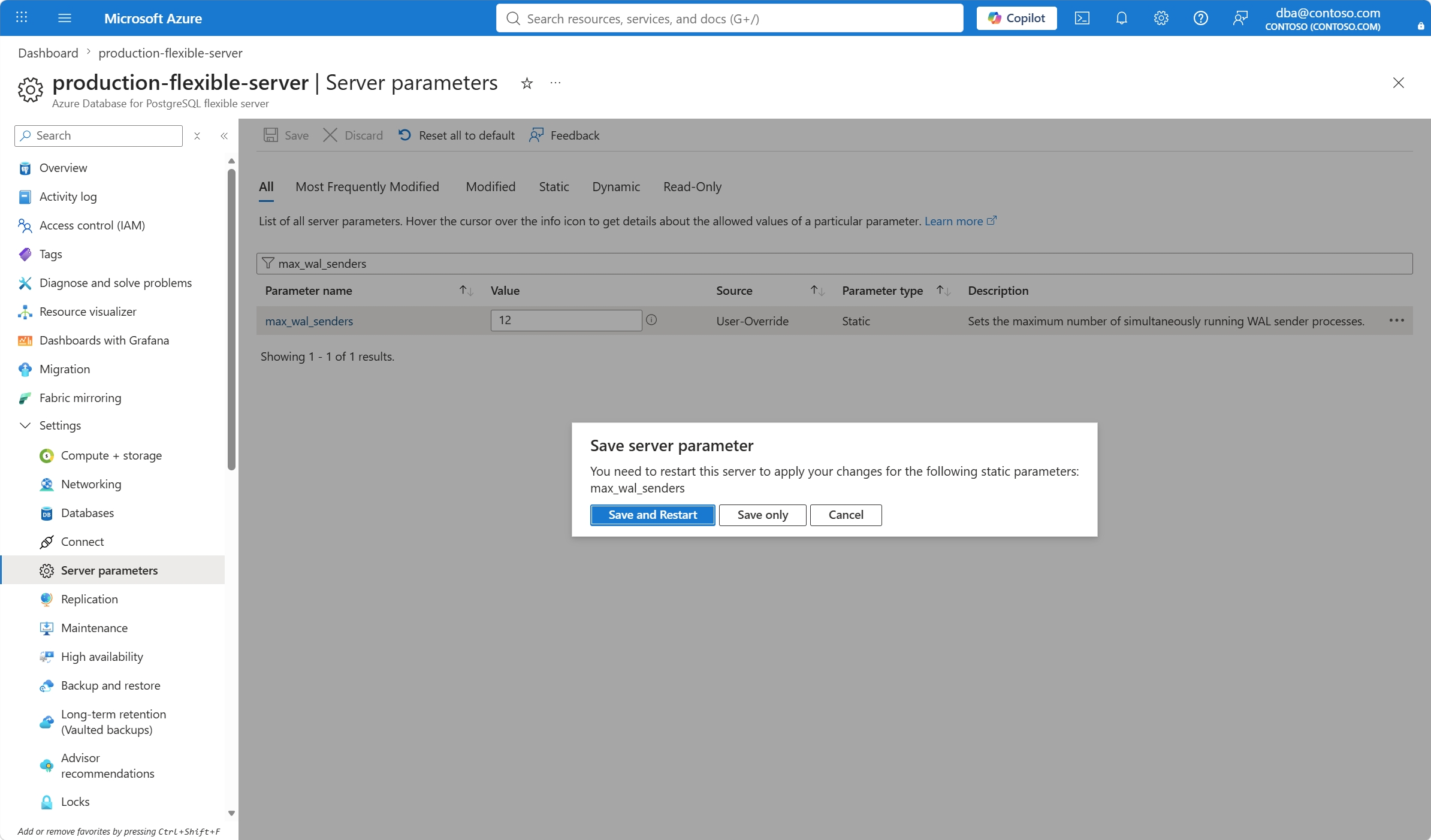Open High availability settings
This screenshot has height=840, width=1431.
[102, 657]
